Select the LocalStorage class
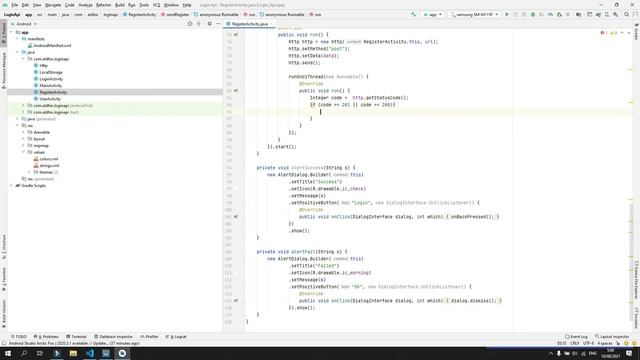Viewport: 640px width, 360px height. pos(48,72)
